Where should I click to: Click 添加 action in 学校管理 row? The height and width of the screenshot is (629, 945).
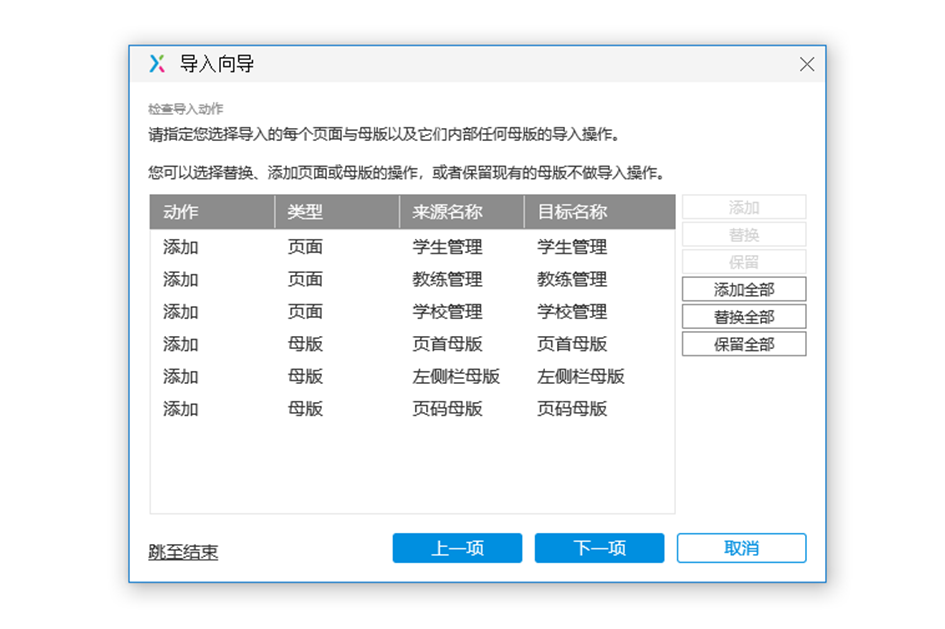[181, 311]
